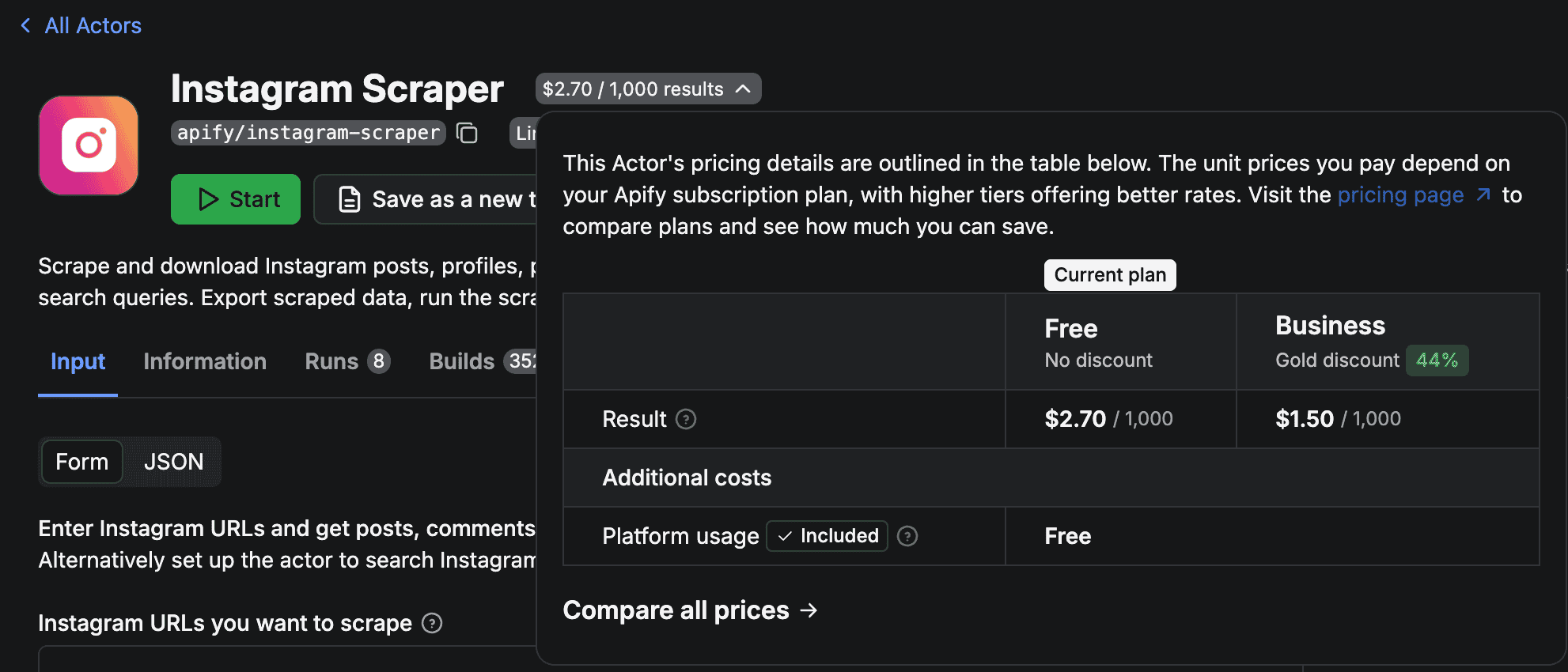Click the green Start button
The height and width of the screenshot is (672, 1568).
tap(236, 199)
